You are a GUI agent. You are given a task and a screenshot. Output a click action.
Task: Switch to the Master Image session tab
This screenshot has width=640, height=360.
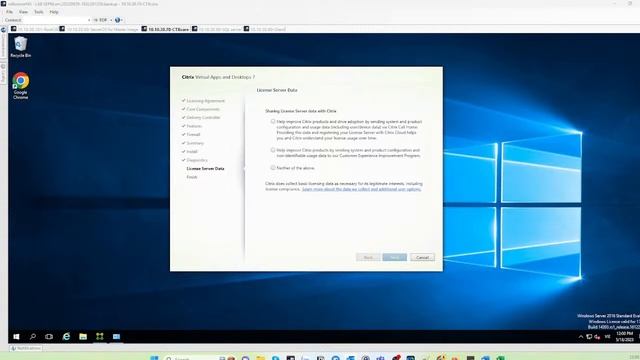pos(100,29)
